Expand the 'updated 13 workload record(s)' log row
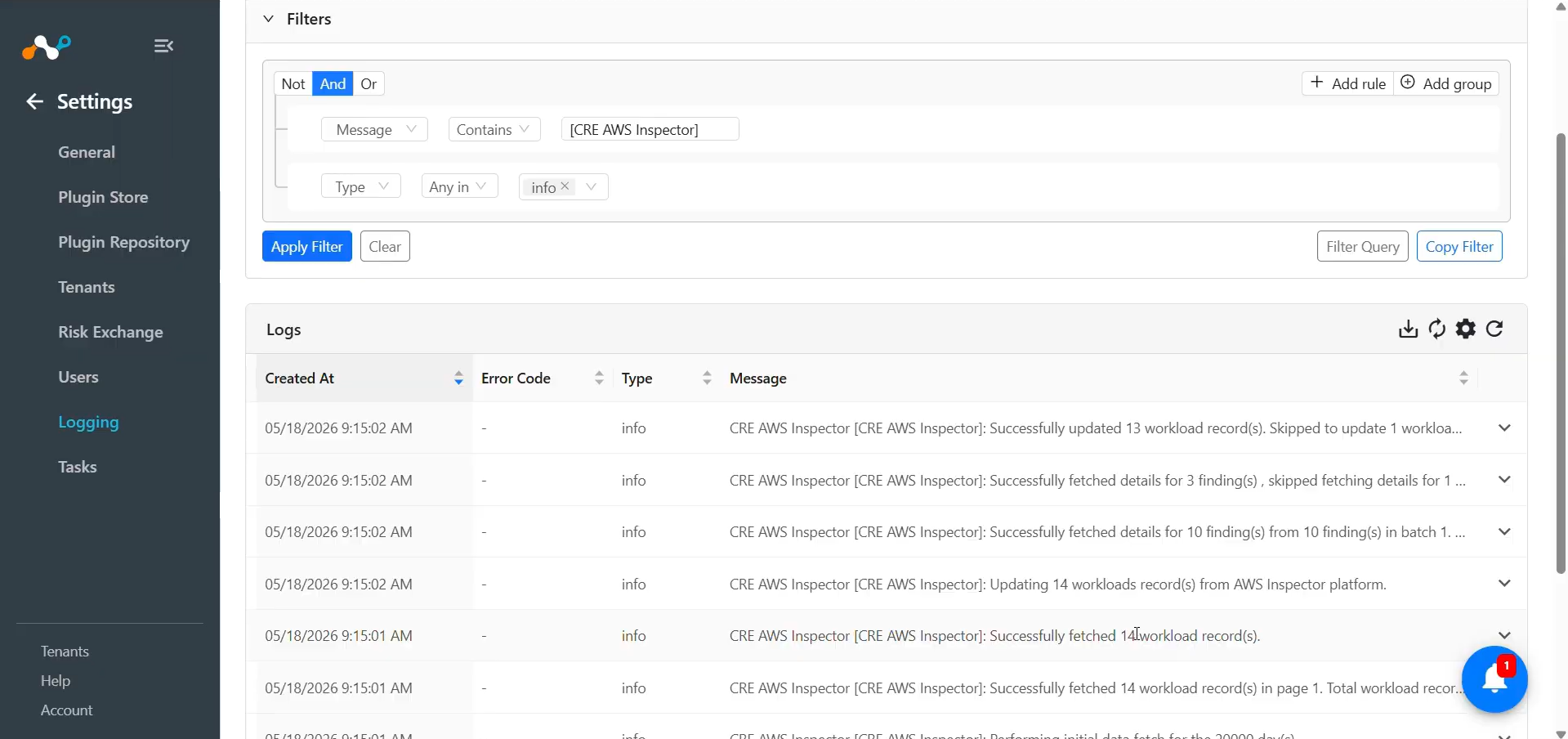1568x739 pixels. click(1504, 428)
